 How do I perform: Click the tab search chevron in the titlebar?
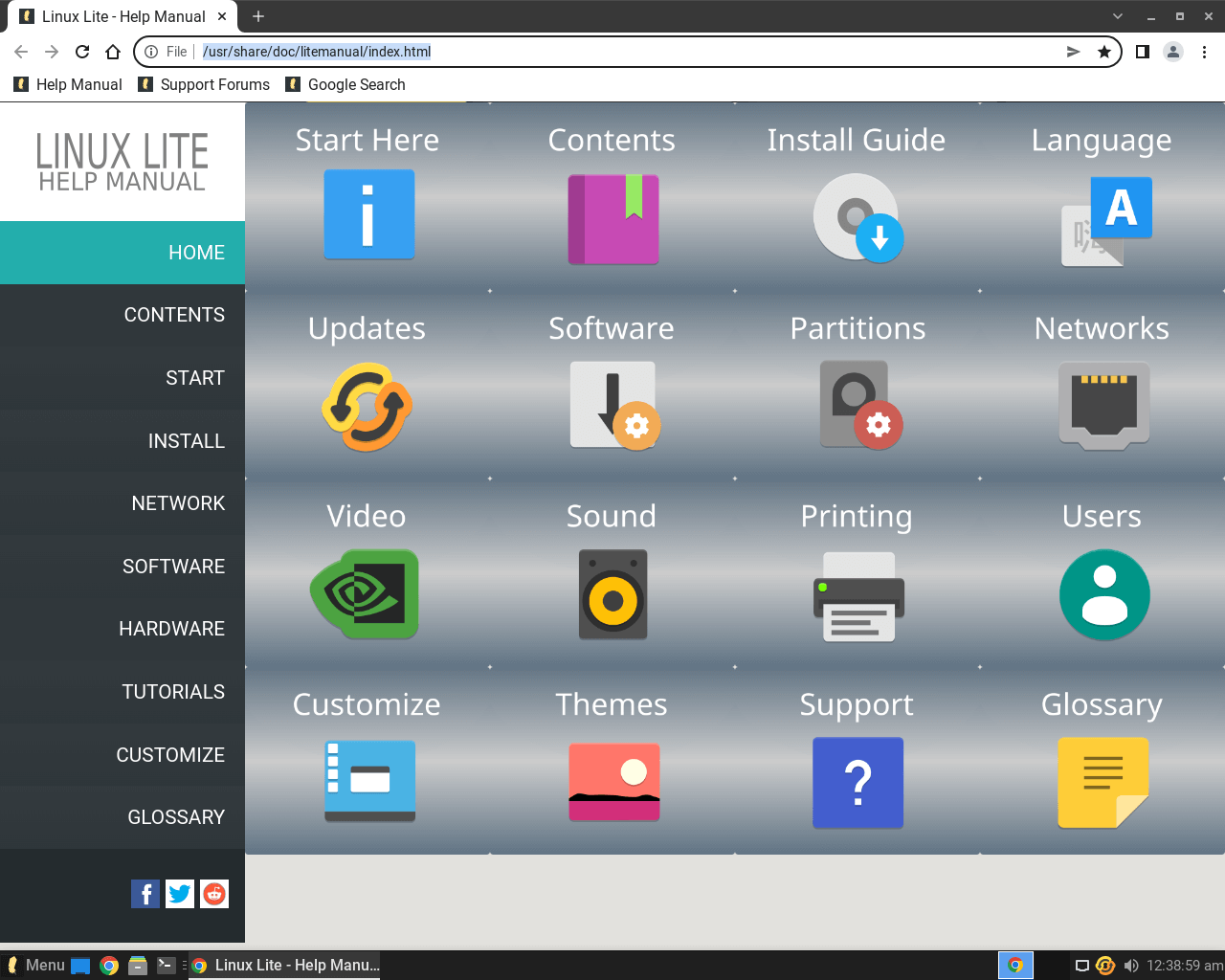1119,16
